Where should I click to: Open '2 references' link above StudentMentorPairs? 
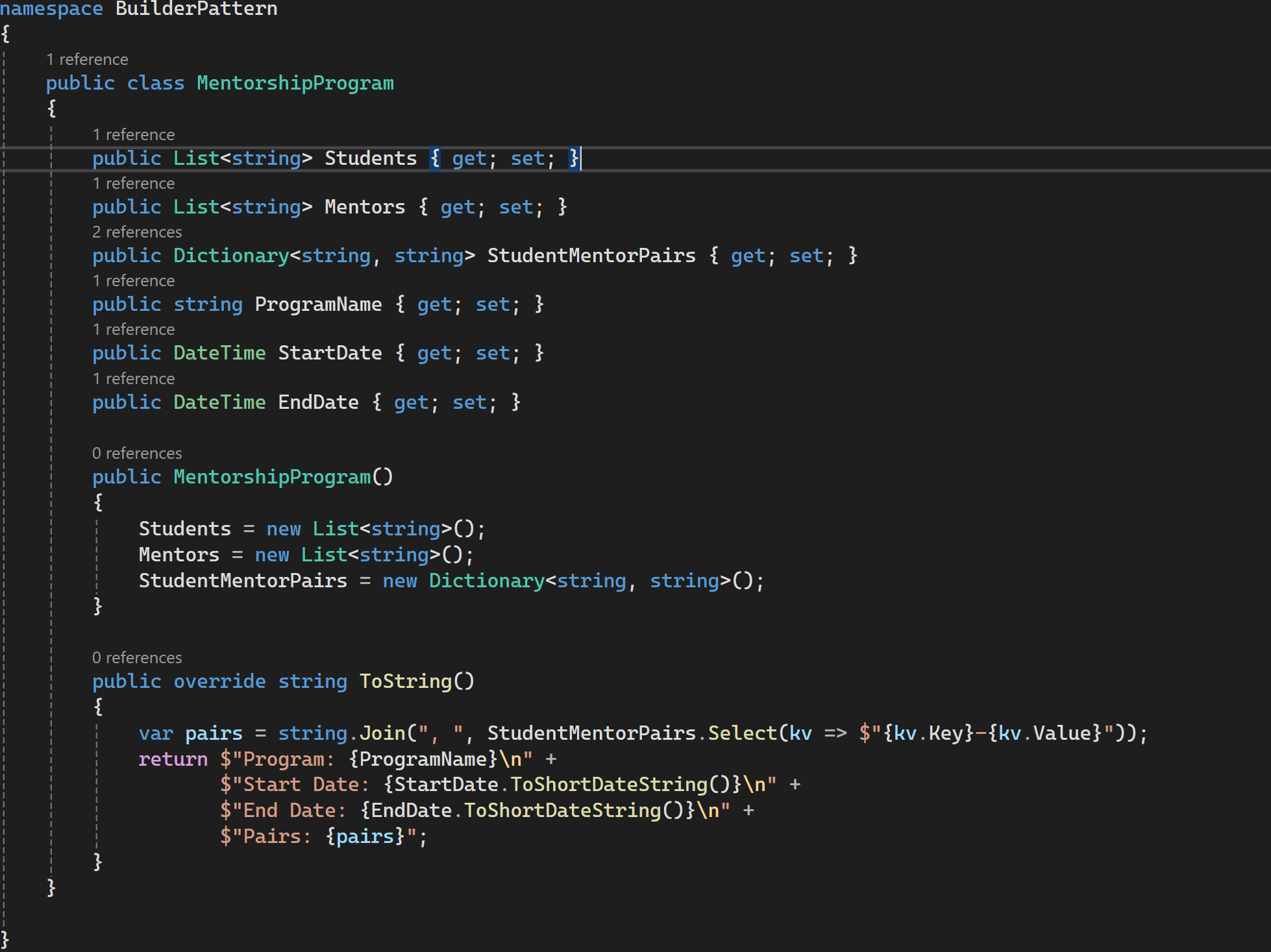click(x=137, y=232)
